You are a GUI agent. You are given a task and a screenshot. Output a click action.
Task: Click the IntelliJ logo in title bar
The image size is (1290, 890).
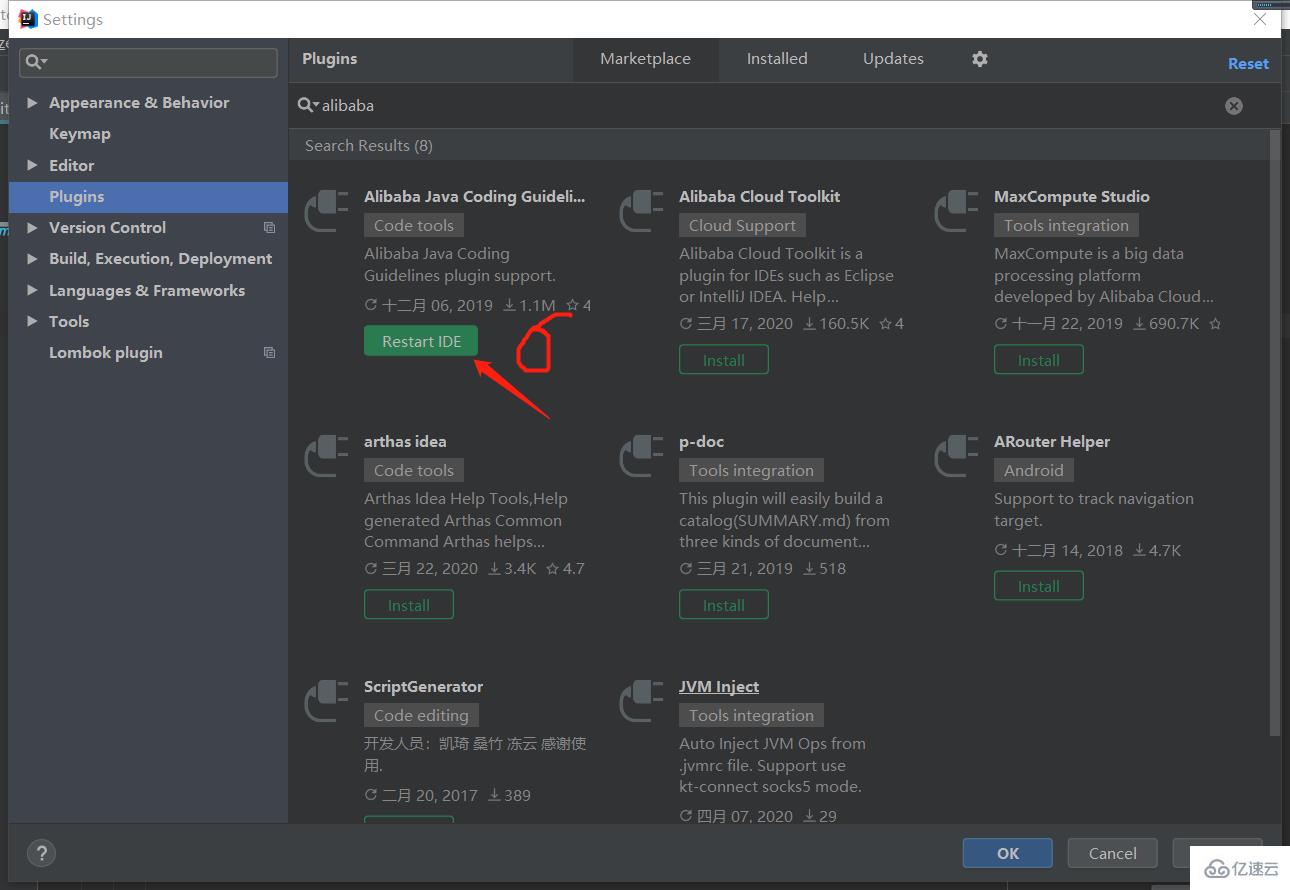point(28,19)
